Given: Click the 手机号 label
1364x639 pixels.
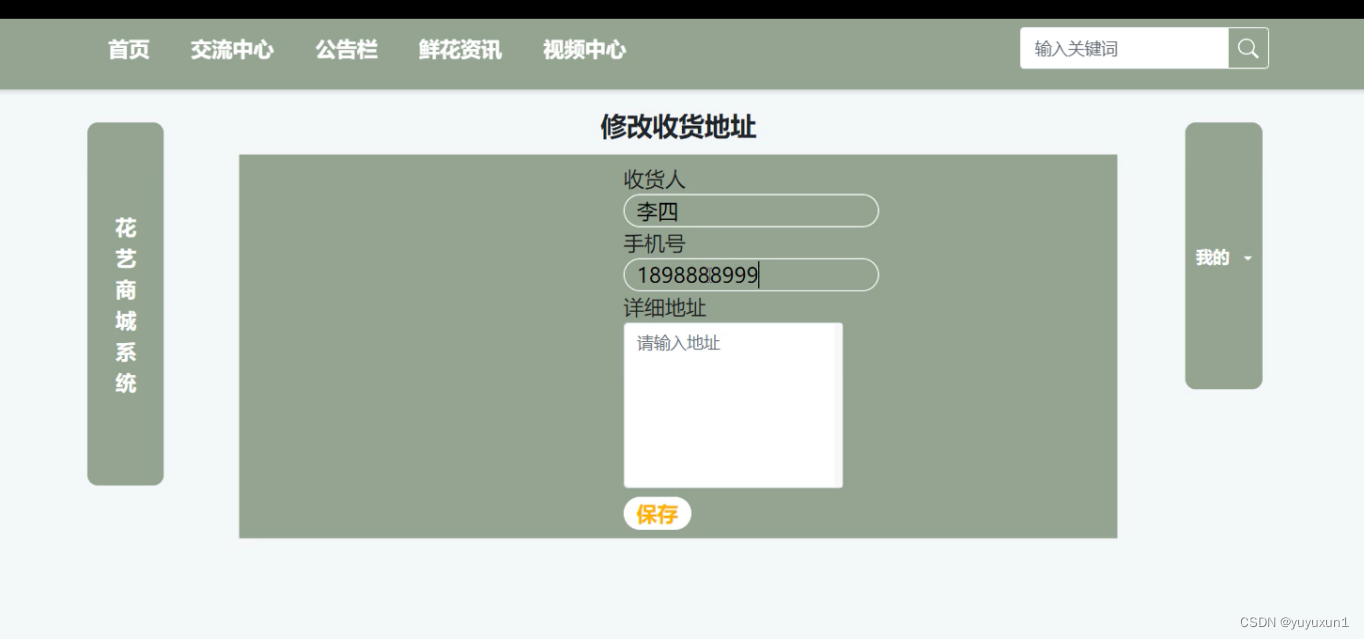Looking at the screenshot, I should tap(655, 244).
